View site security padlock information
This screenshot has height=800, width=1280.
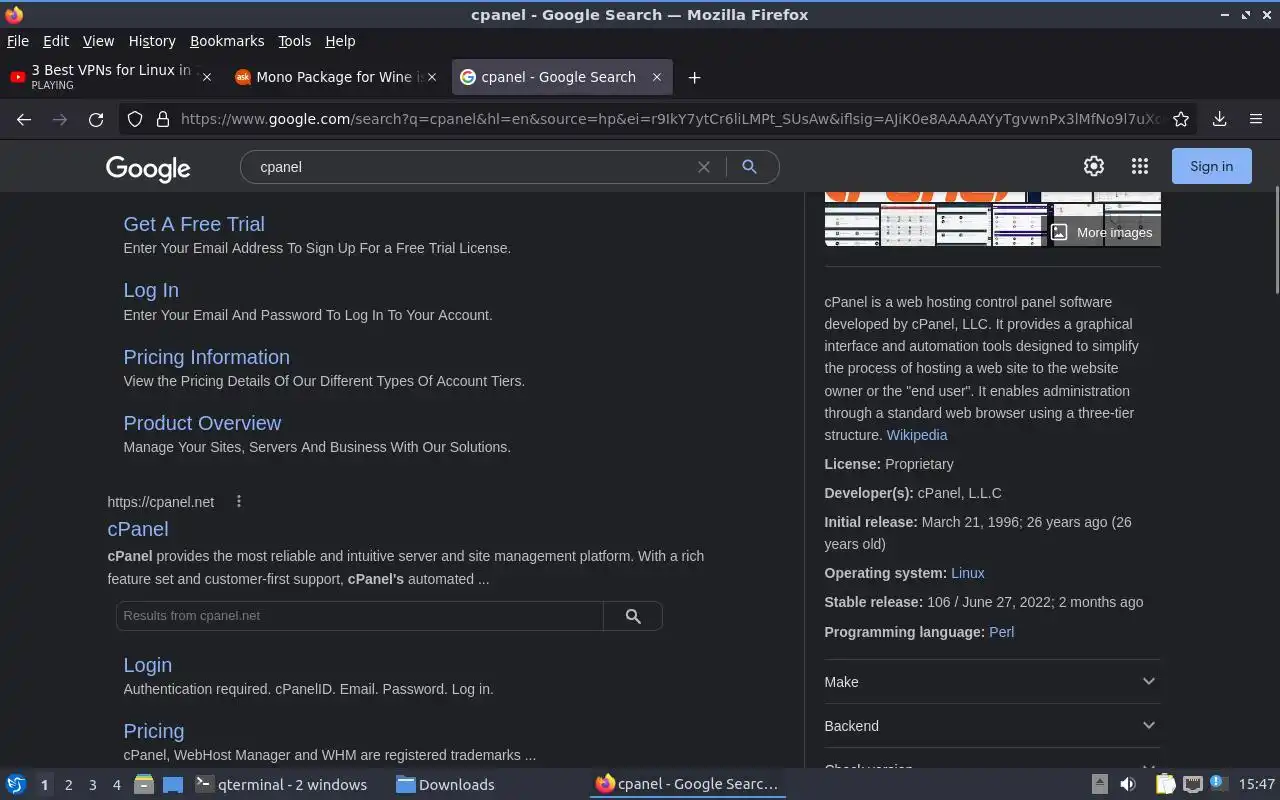click(163, 119)
